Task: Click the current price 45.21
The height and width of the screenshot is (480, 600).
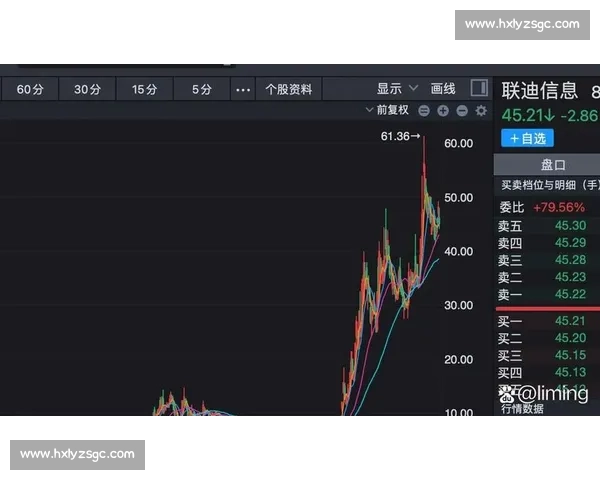Action: 528,115
